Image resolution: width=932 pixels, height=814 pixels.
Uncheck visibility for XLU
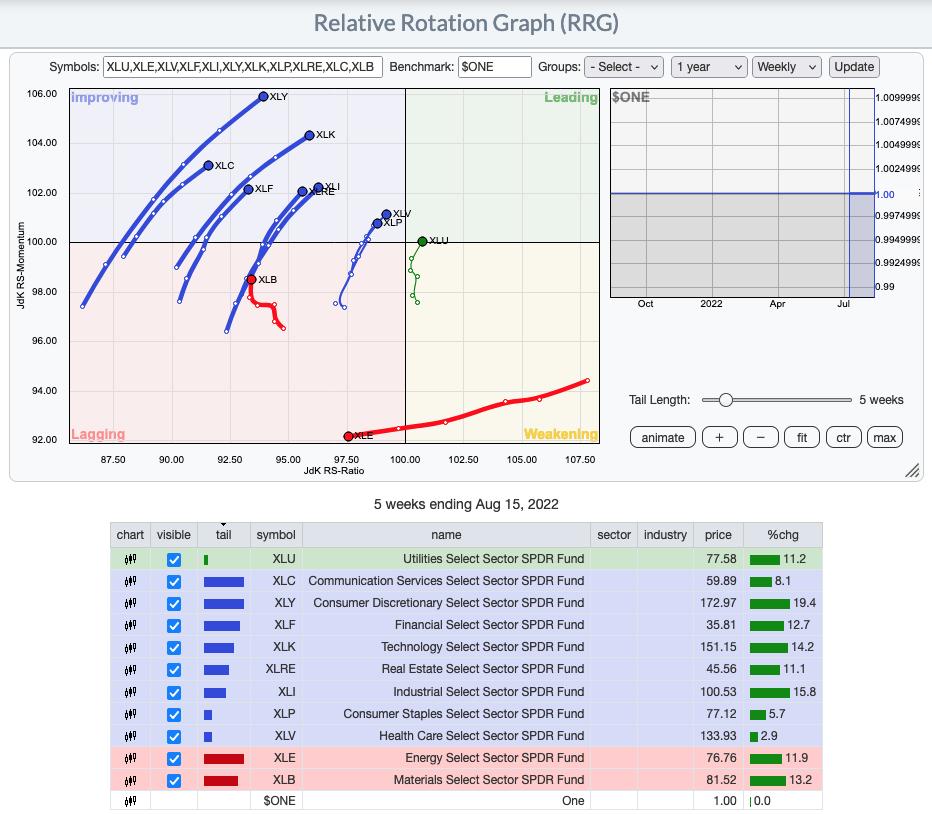point(174,560)
